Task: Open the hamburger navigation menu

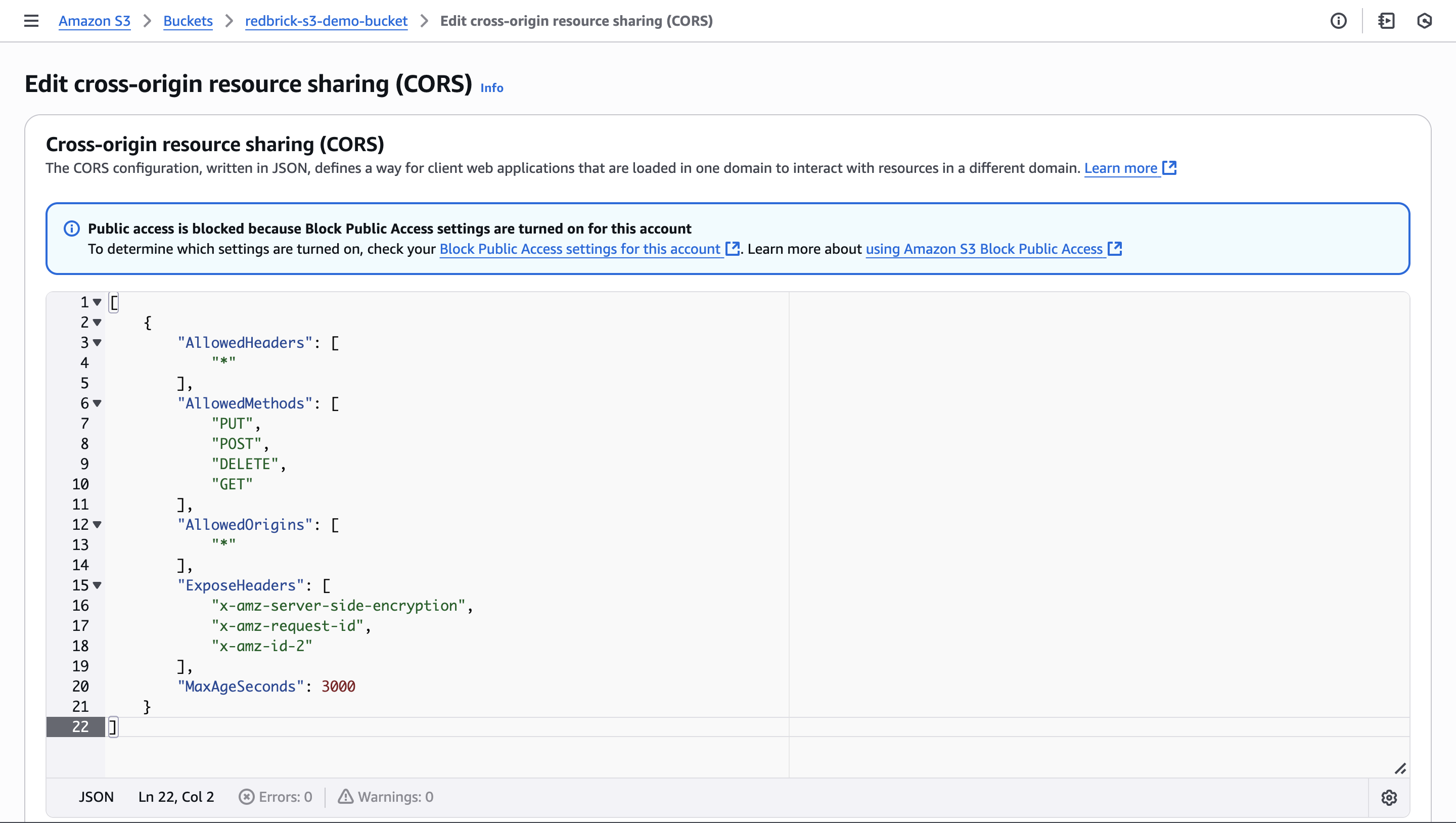Action: (31, 21)
